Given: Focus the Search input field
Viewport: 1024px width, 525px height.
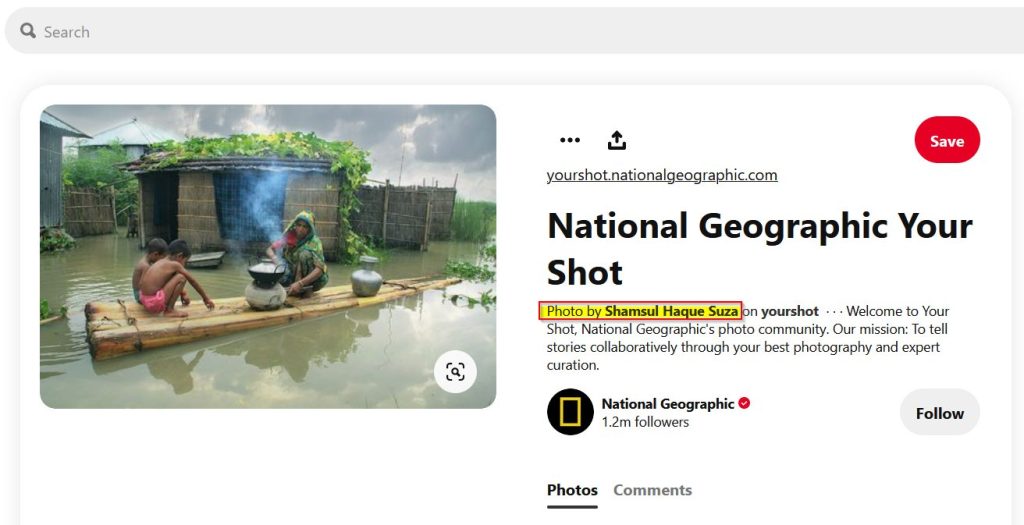Looking at the screenshot, I should (515, 31).
